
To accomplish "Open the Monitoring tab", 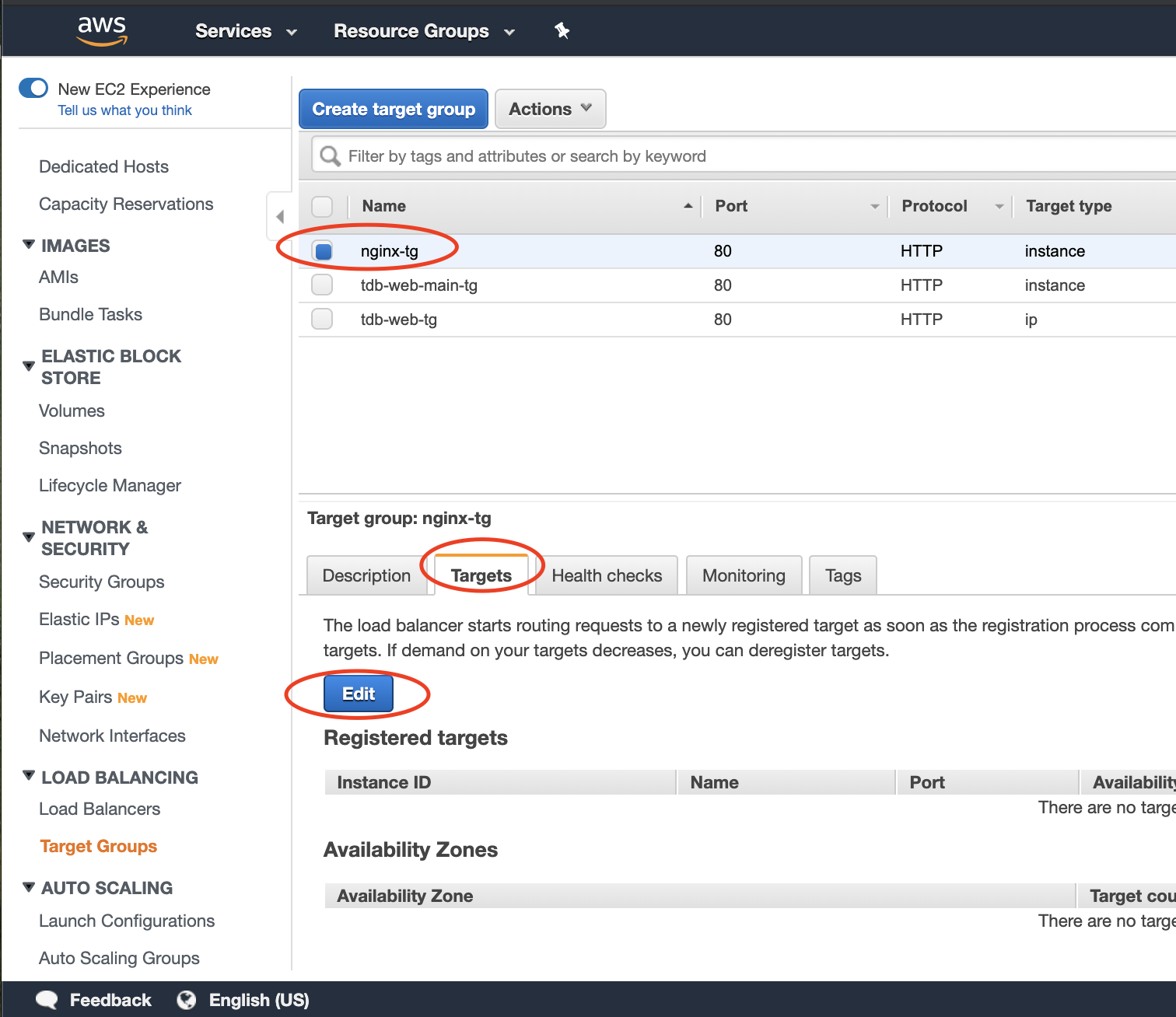I will pyautogui.click(x=744, y=576).
